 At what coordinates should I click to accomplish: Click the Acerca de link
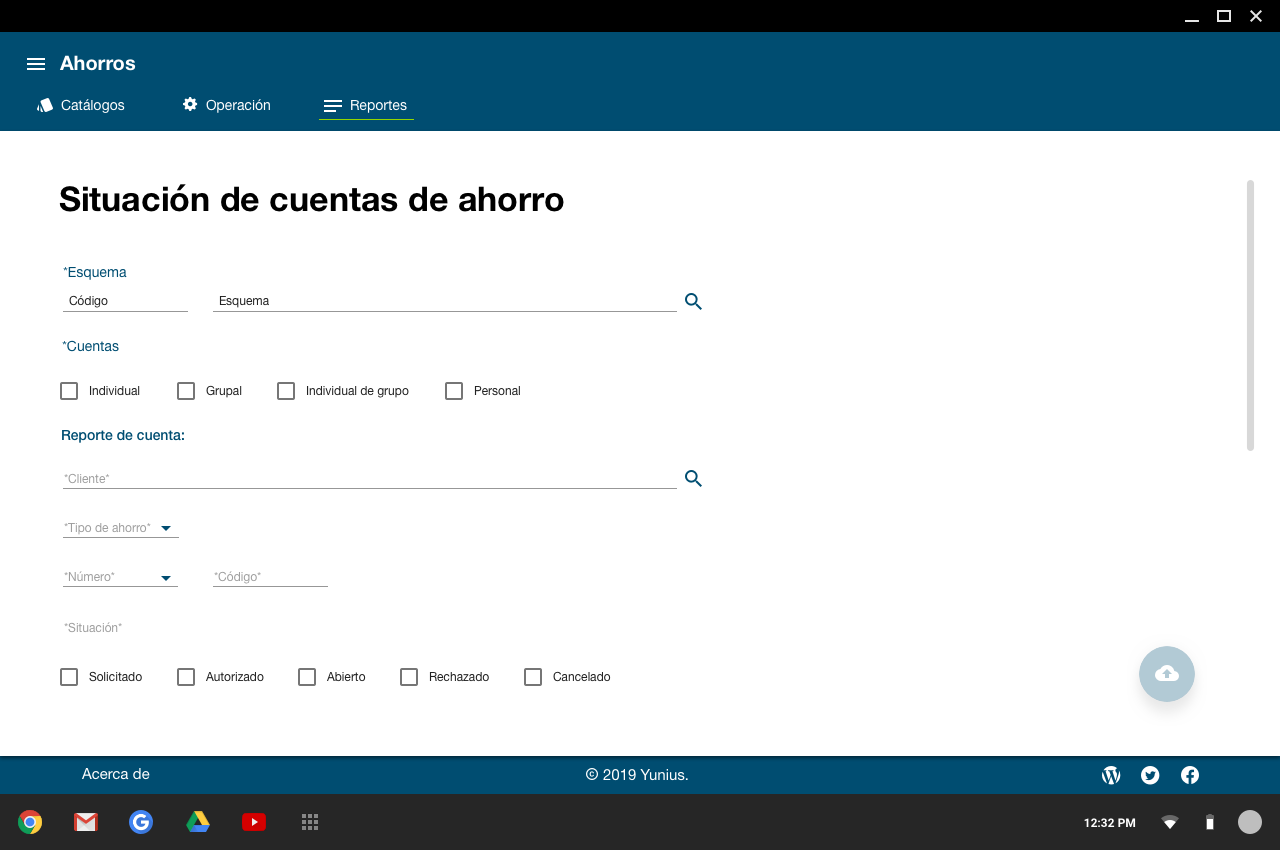click(x=116, y=774)
